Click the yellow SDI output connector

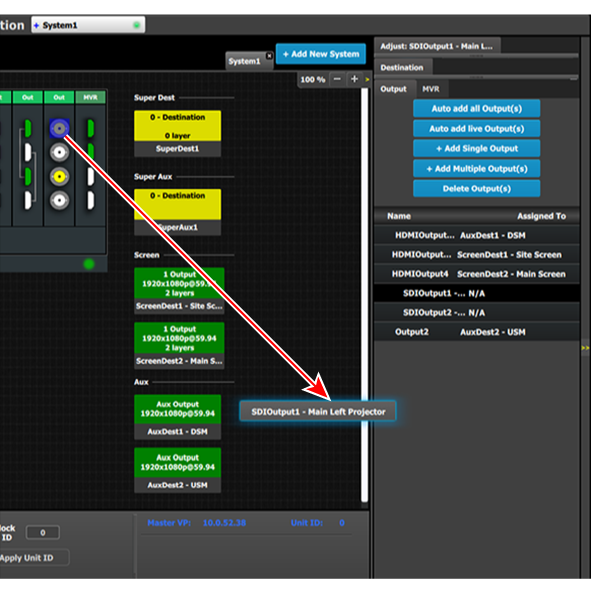click(x=59, y=176)
